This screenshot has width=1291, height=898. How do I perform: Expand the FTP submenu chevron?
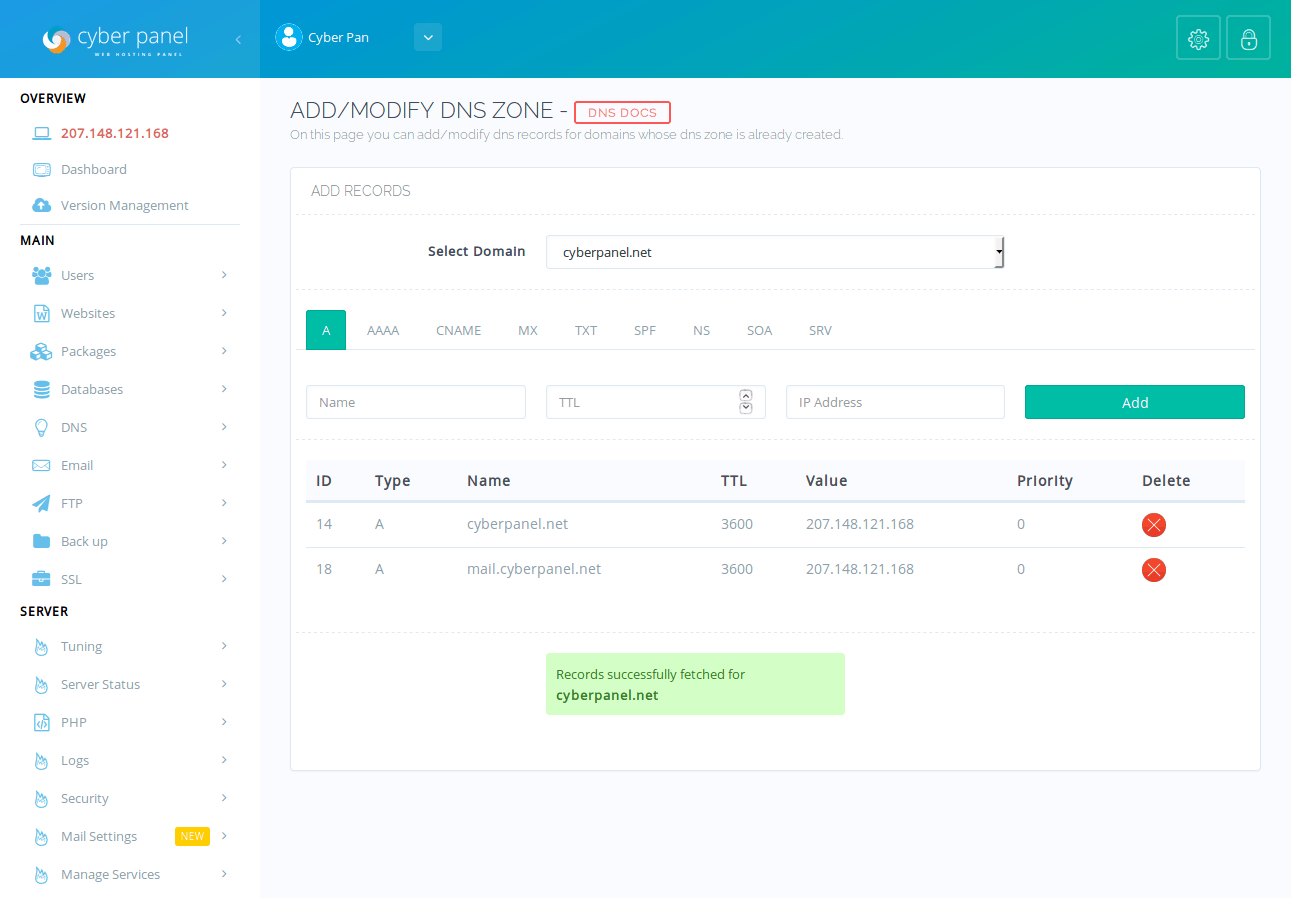coord(224,503)
